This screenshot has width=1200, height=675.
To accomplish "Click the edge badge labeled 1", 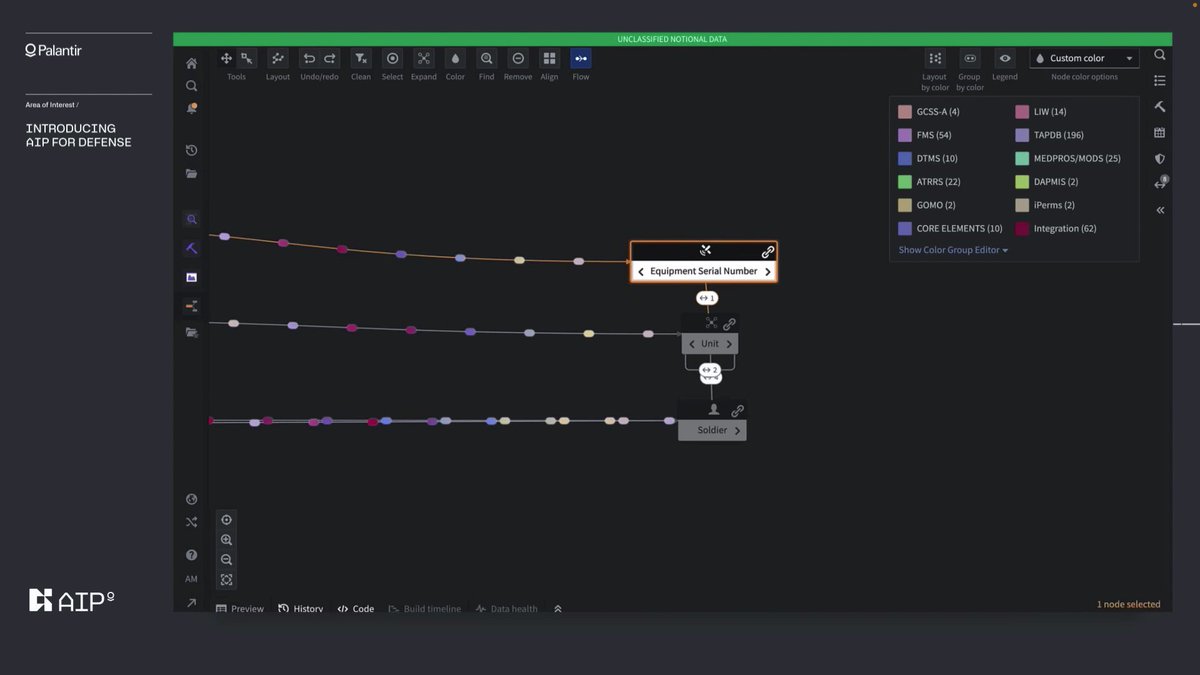I will (x=707, y=298).
